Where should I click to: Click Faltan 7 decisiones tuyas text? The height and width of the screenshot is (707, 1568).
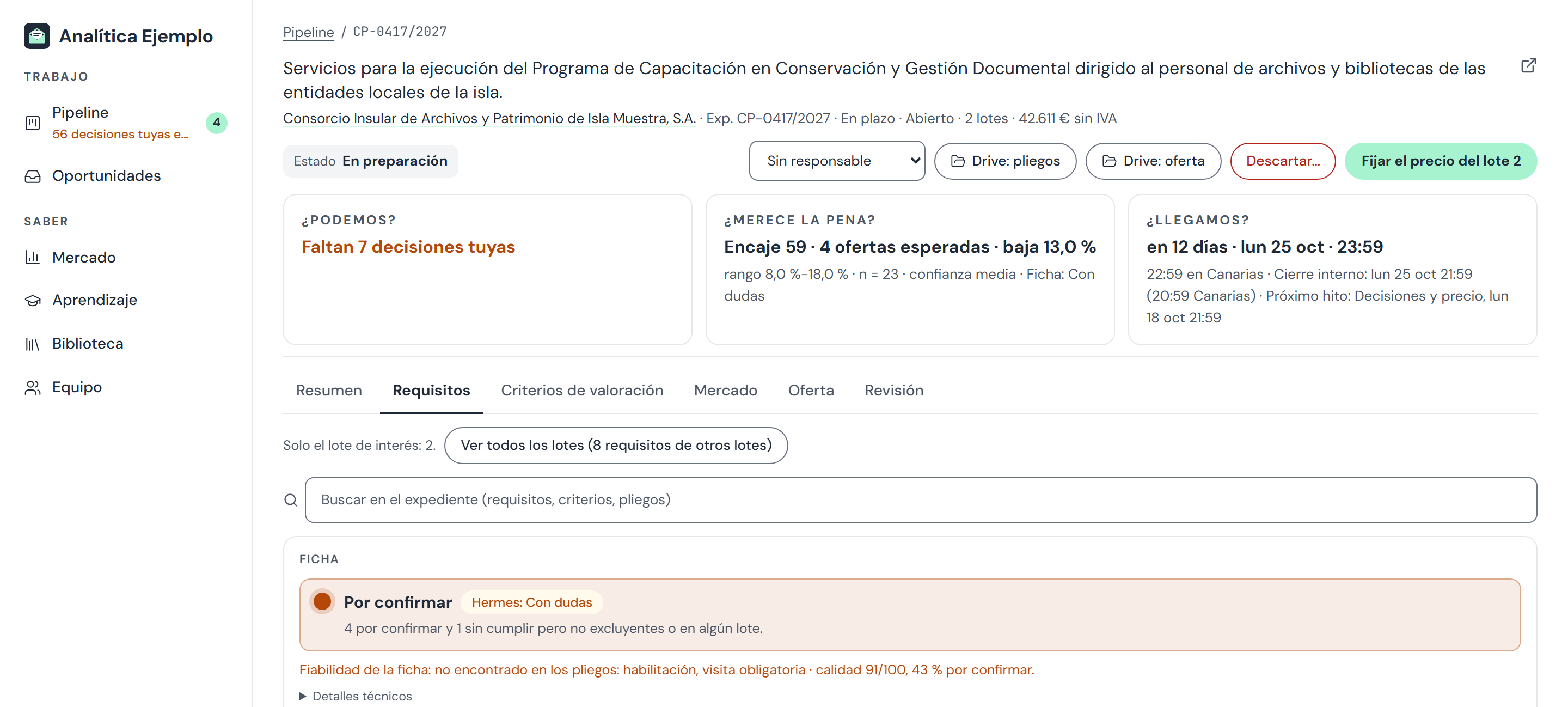click(x=408, y=247)
